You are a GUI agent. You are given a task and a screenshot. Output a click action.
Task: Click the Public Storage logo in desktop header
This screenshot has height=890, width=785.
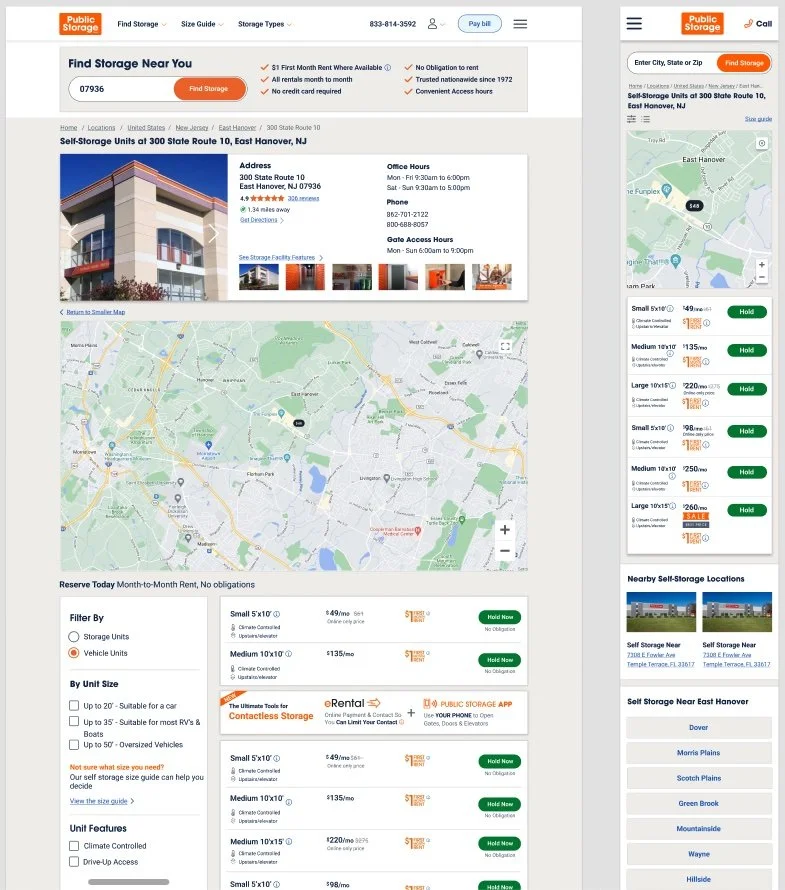pos(80,24)
